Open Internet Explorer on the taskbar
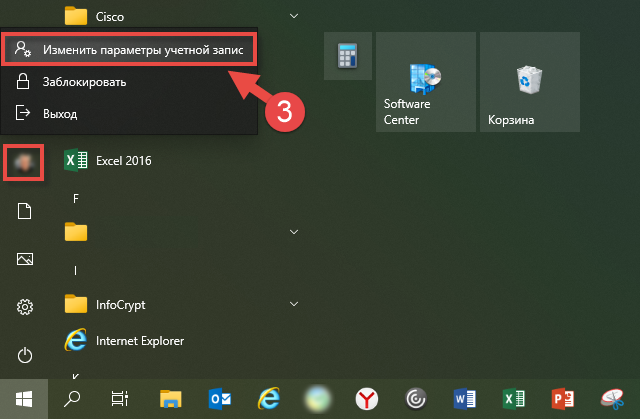The image size is (640, 419). tap(269, 399)
